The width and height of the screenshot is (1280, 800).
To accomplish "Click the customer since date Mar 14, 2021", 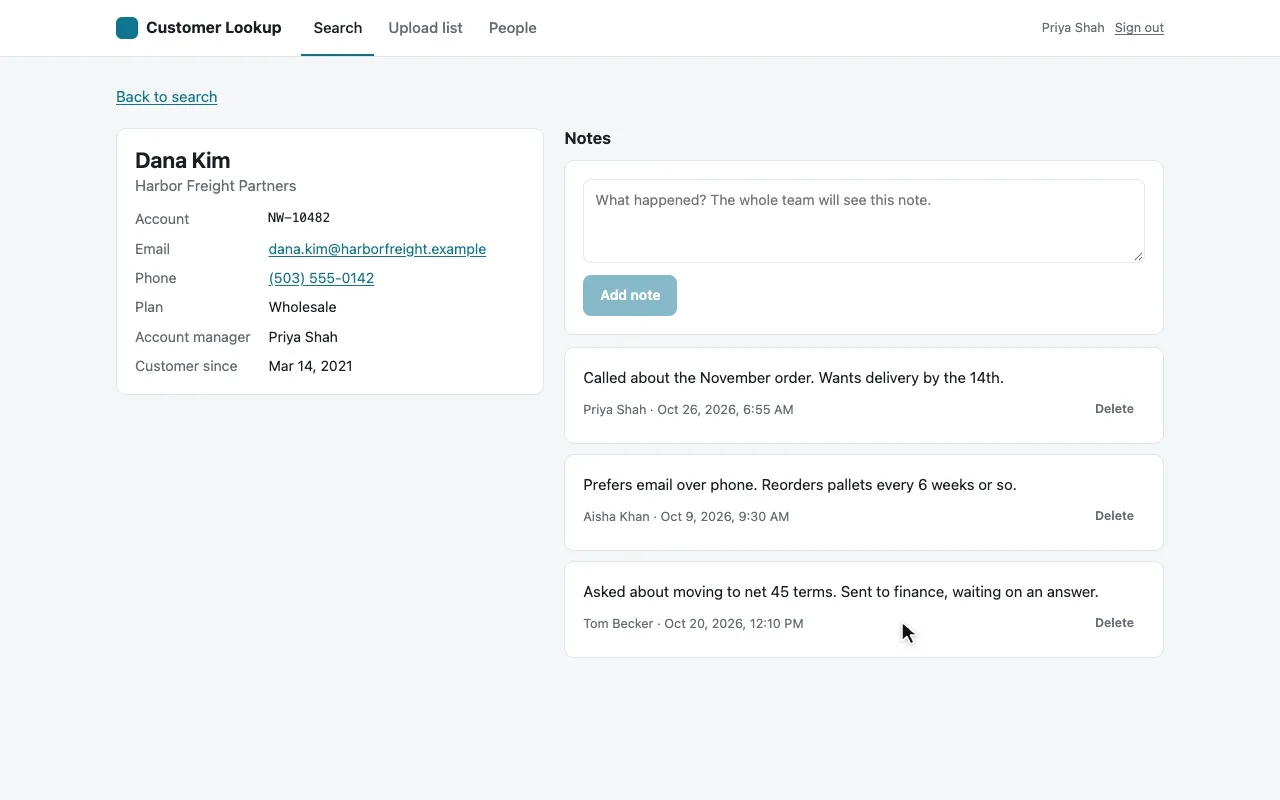I will (310, 366).
